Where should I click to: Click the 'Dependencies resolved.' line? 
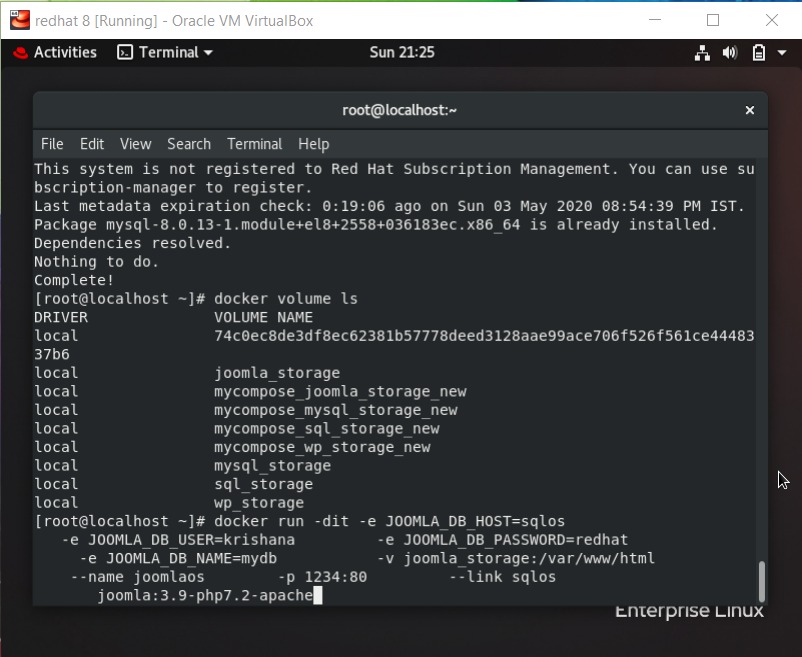(x=132, y=243)
